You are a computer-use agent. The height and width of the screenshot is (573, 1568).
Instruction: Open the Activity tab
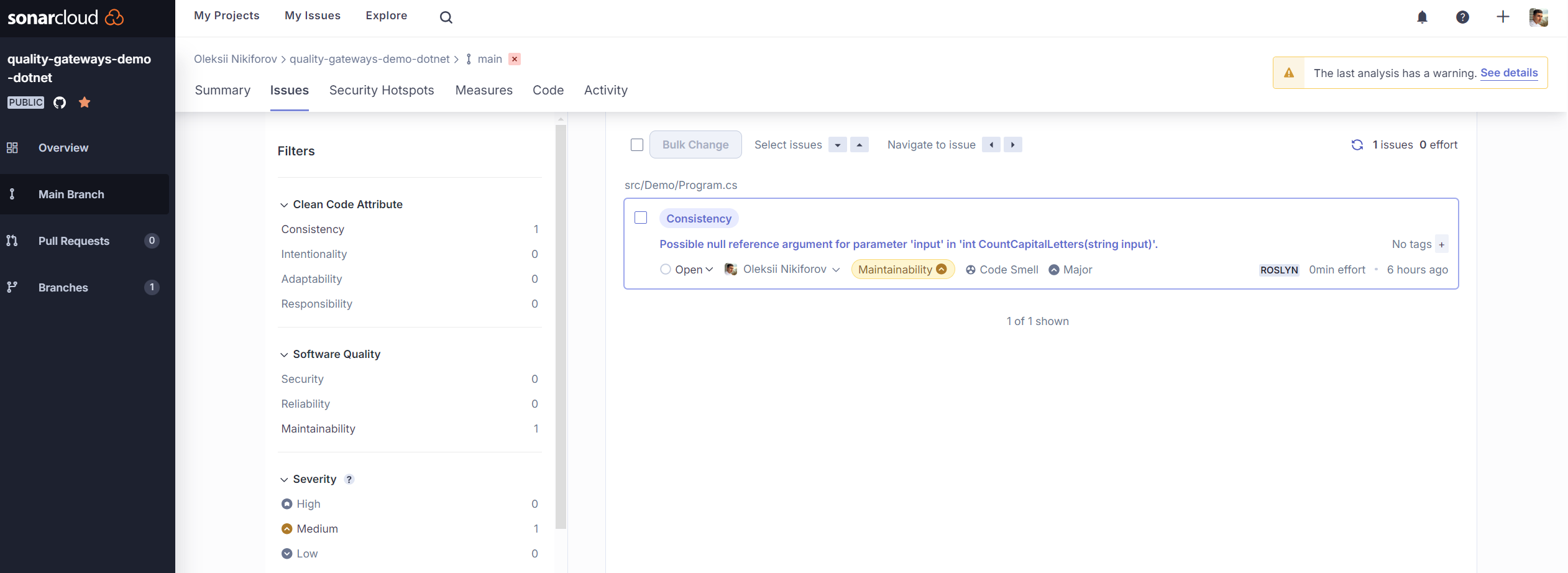point(606,90)
